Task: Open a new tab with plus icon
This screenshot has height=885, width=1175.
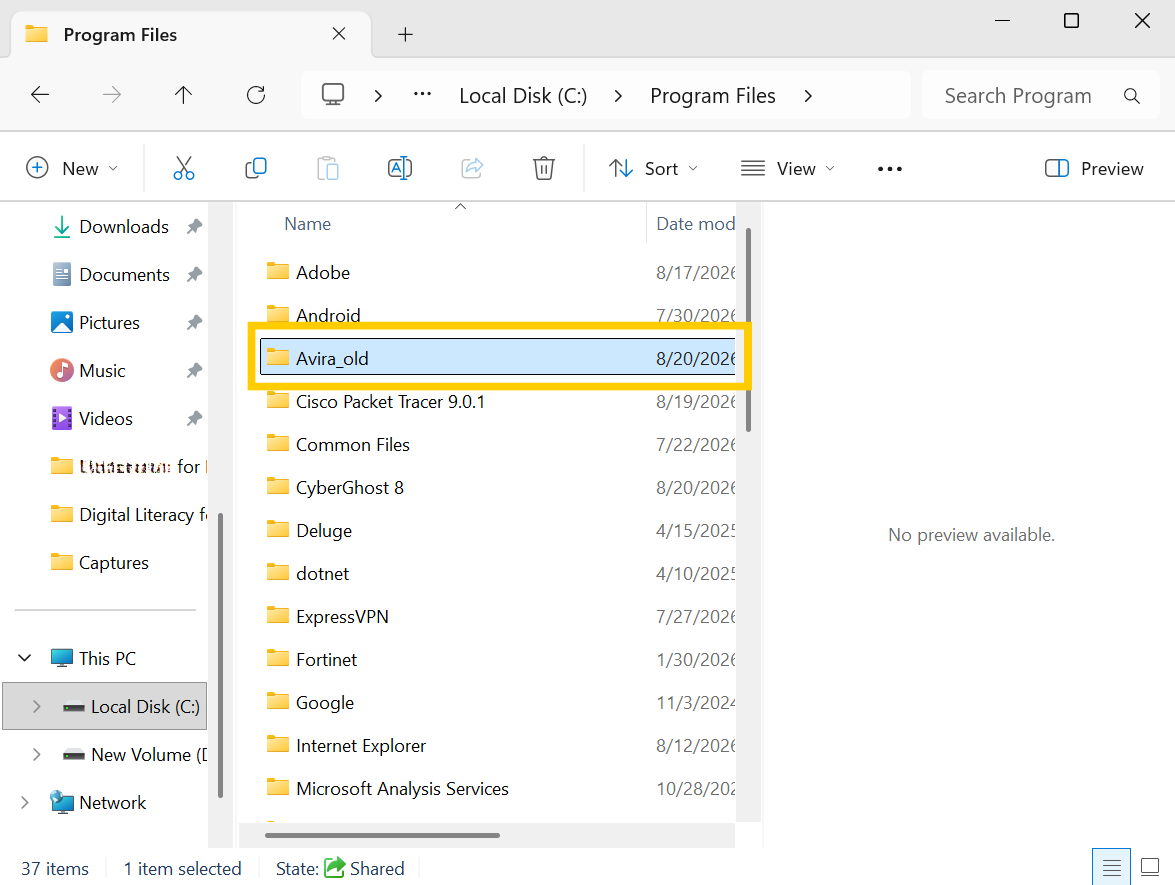Action: 405,34
